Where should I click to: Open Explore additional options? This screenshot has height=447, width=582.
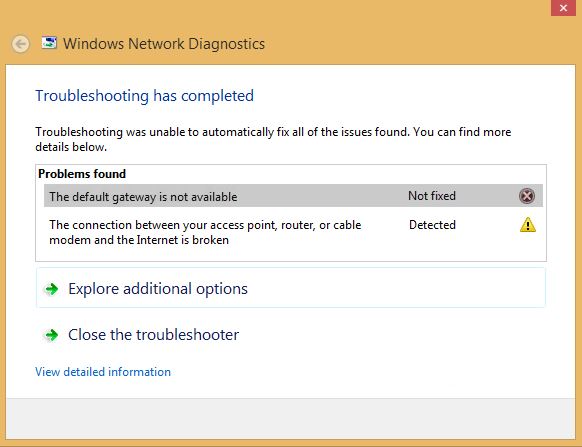point(291,288)
